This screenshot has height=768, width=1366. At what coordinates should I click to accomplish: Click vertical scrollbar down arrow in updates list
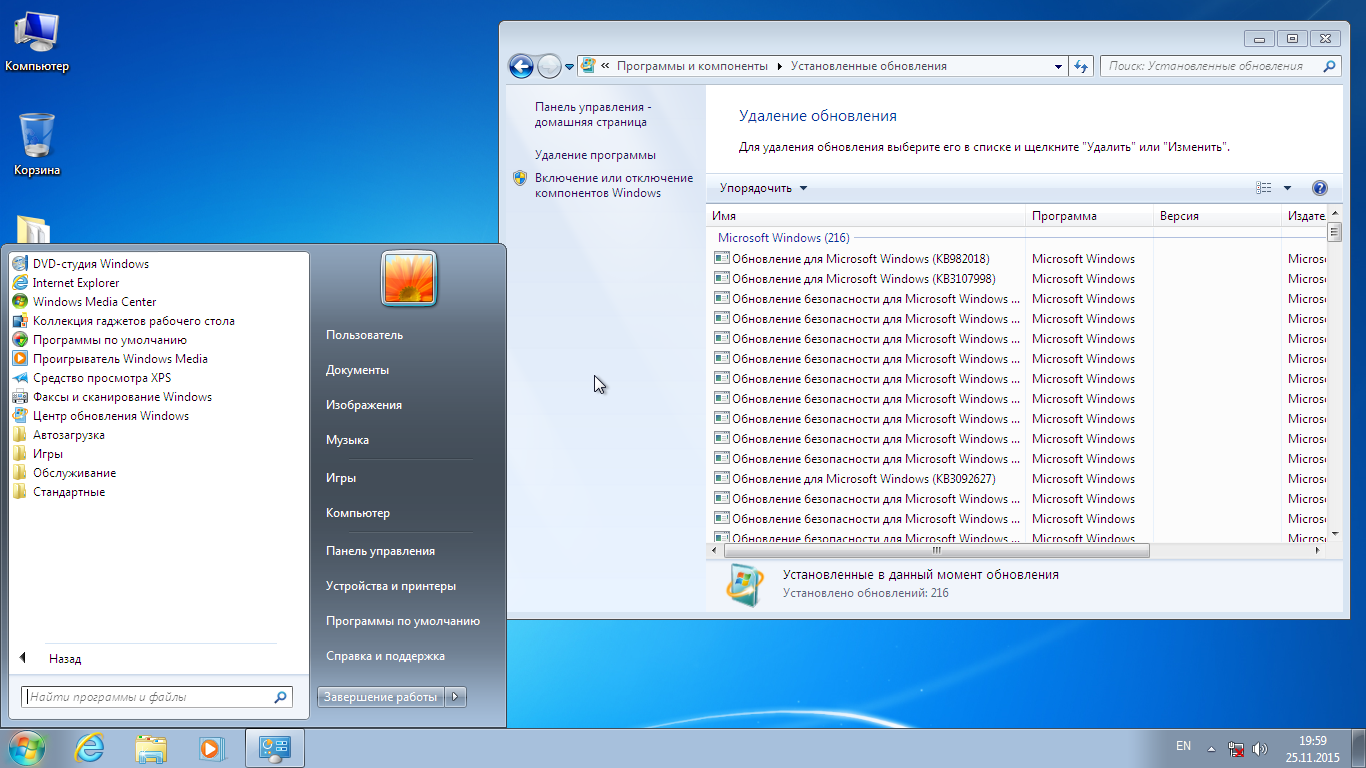point(1333,534)
